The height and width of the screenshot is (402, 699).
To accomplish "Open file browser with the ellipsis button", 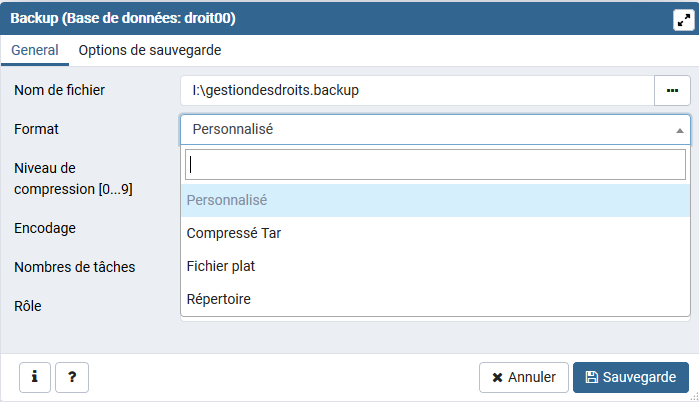I will (672, 90).
